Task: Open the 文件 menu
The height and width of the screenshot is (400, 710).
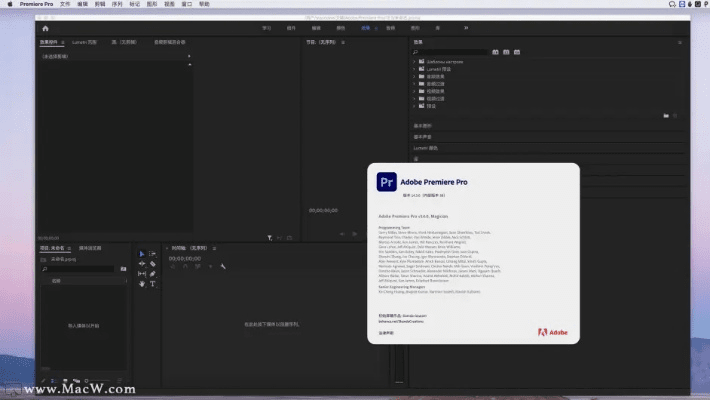Action: click(x=65, y=4)
